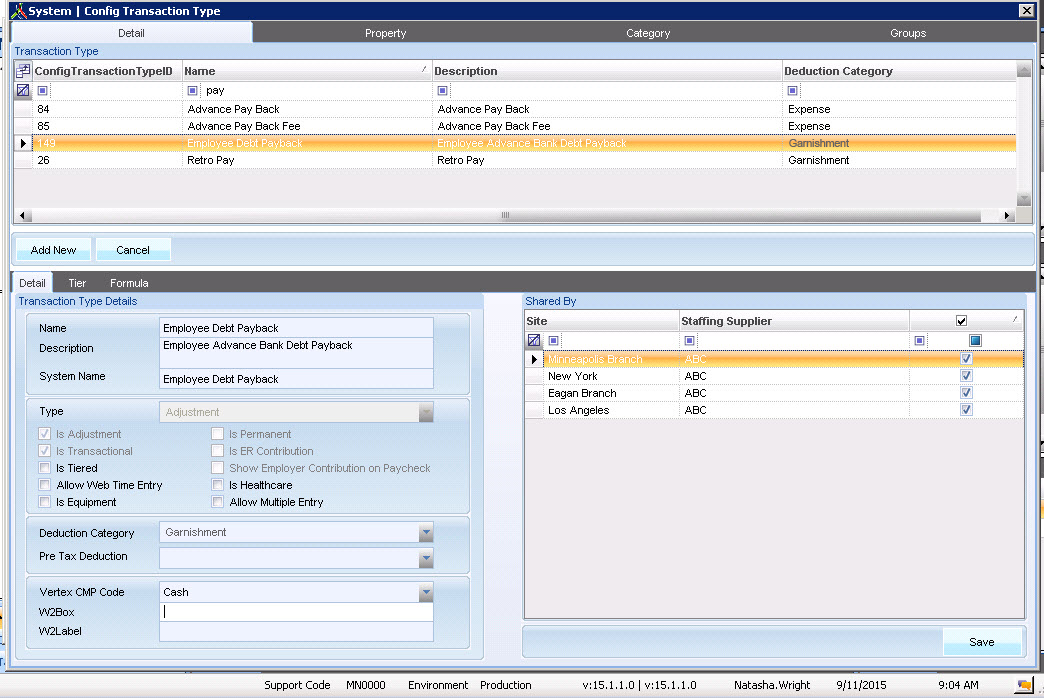This screenshot has width=1044, height=698.
Task: Open filter operator icon for Deduction Category column
Action: pos(792,90)
